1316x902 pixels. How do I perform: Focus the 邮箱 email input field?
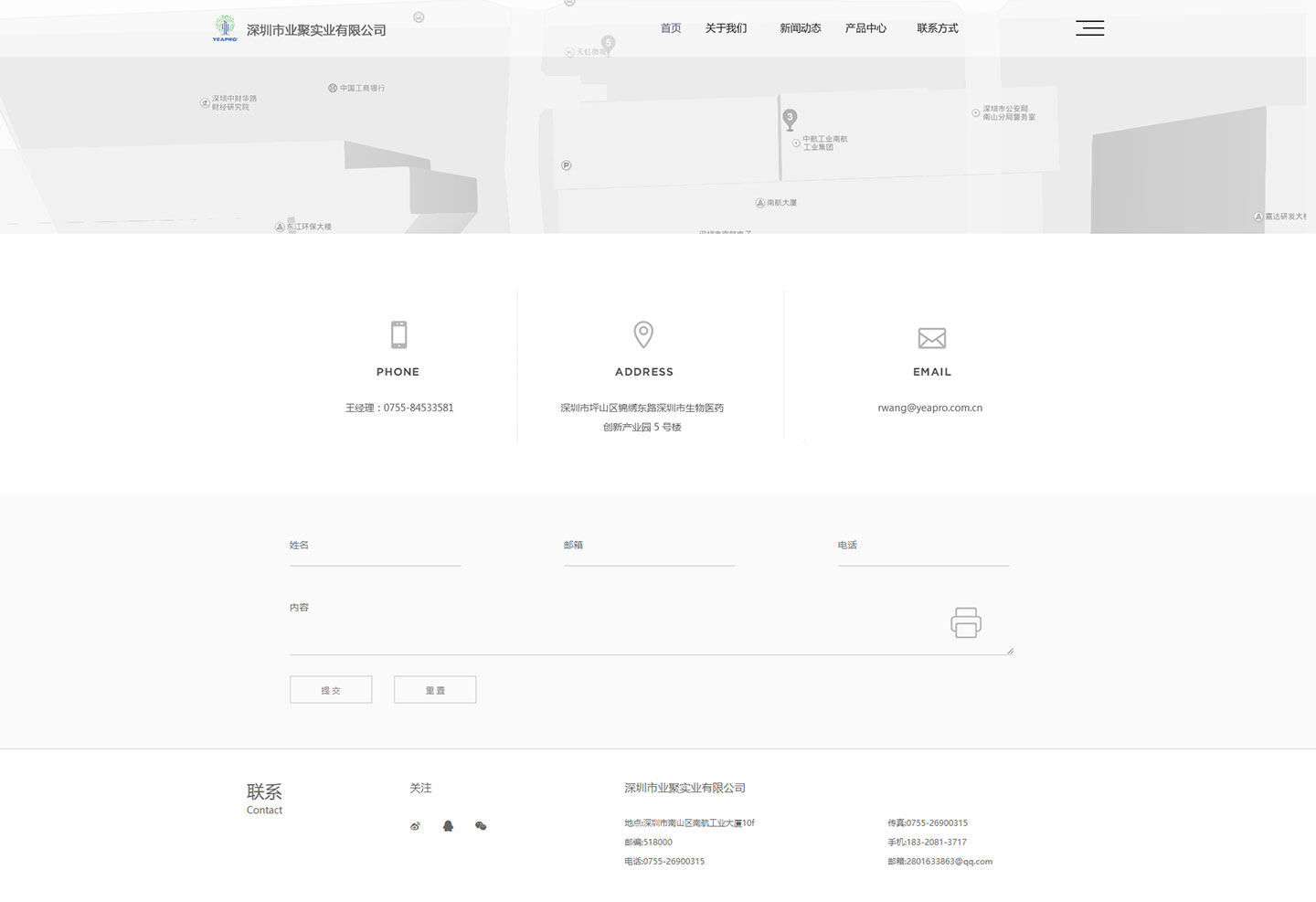click(x=650, y=548)
